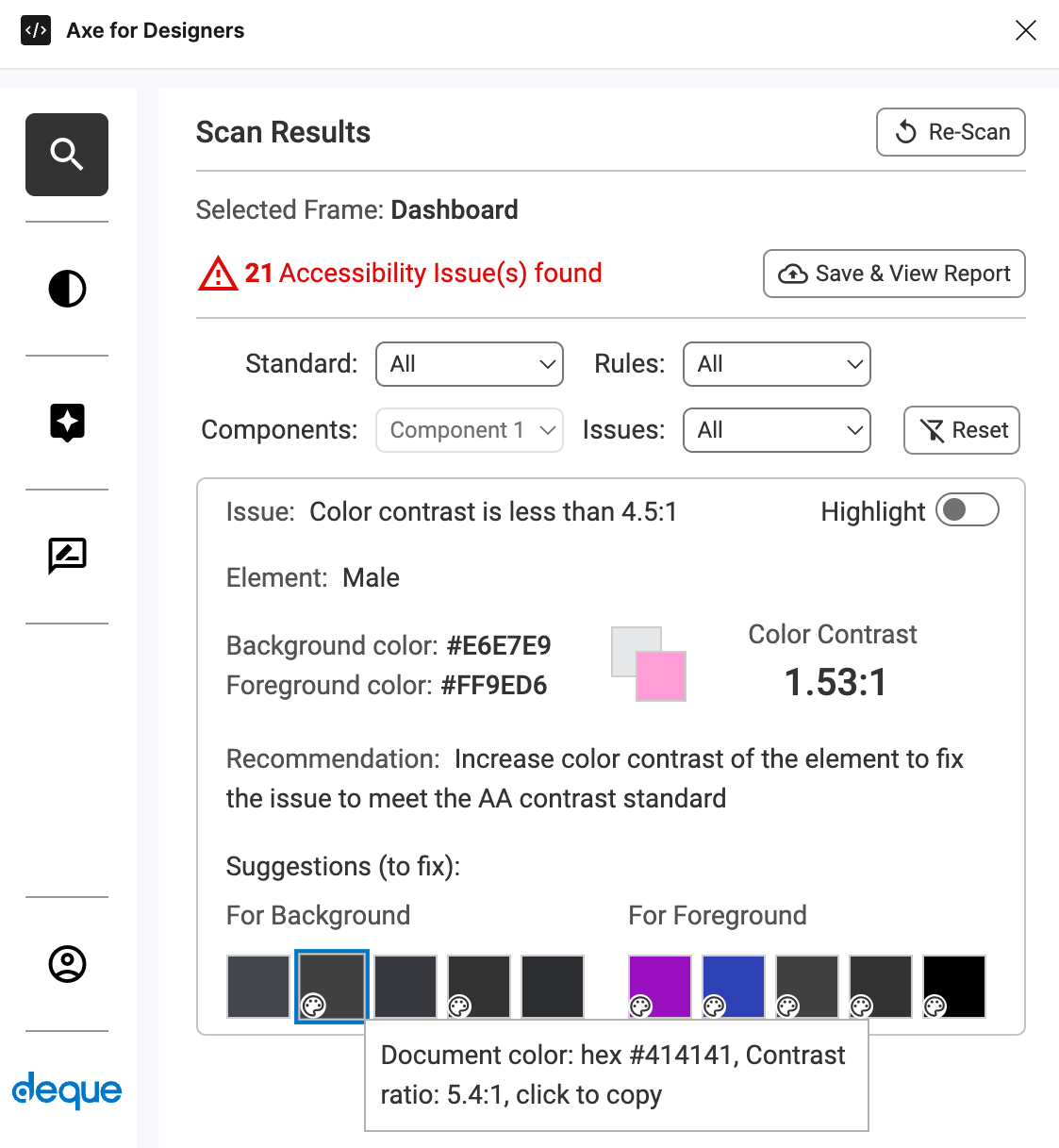Close the Axe for Designers panel

(1025, 30)
